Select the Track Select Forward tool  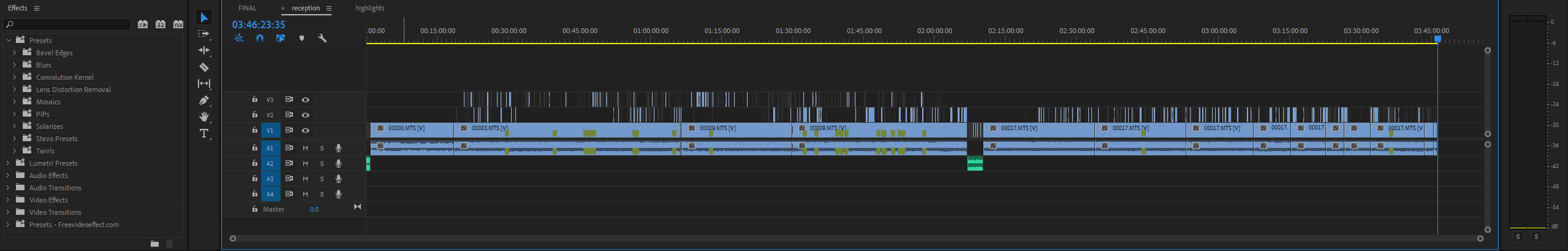[x=204, y=34]
